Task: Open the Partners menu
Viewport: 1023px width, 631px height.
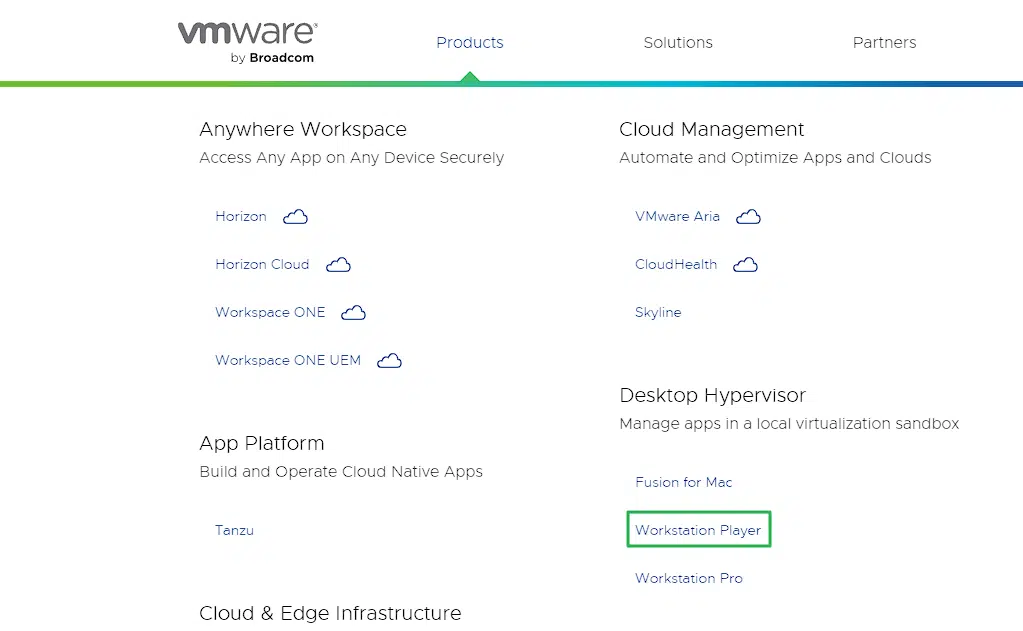Action: [x=884, y=42]
